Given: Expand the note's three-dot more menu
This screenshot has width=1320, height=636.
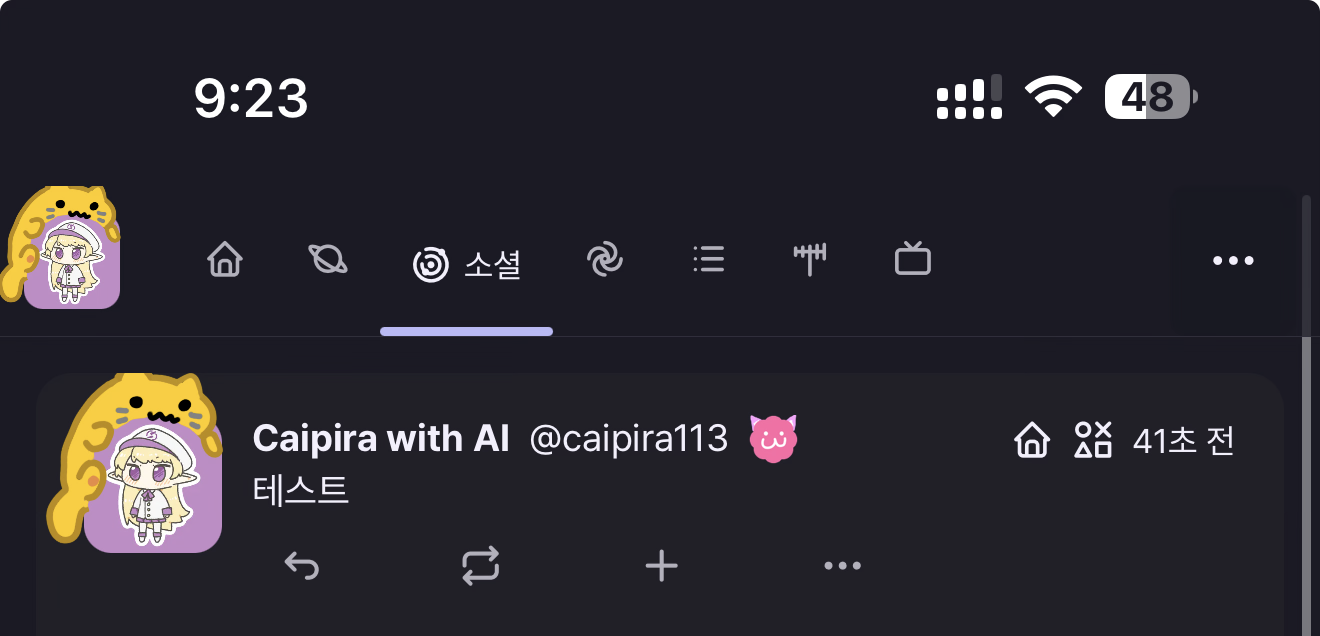Looking at the screenshot, I should pos(842,566).
